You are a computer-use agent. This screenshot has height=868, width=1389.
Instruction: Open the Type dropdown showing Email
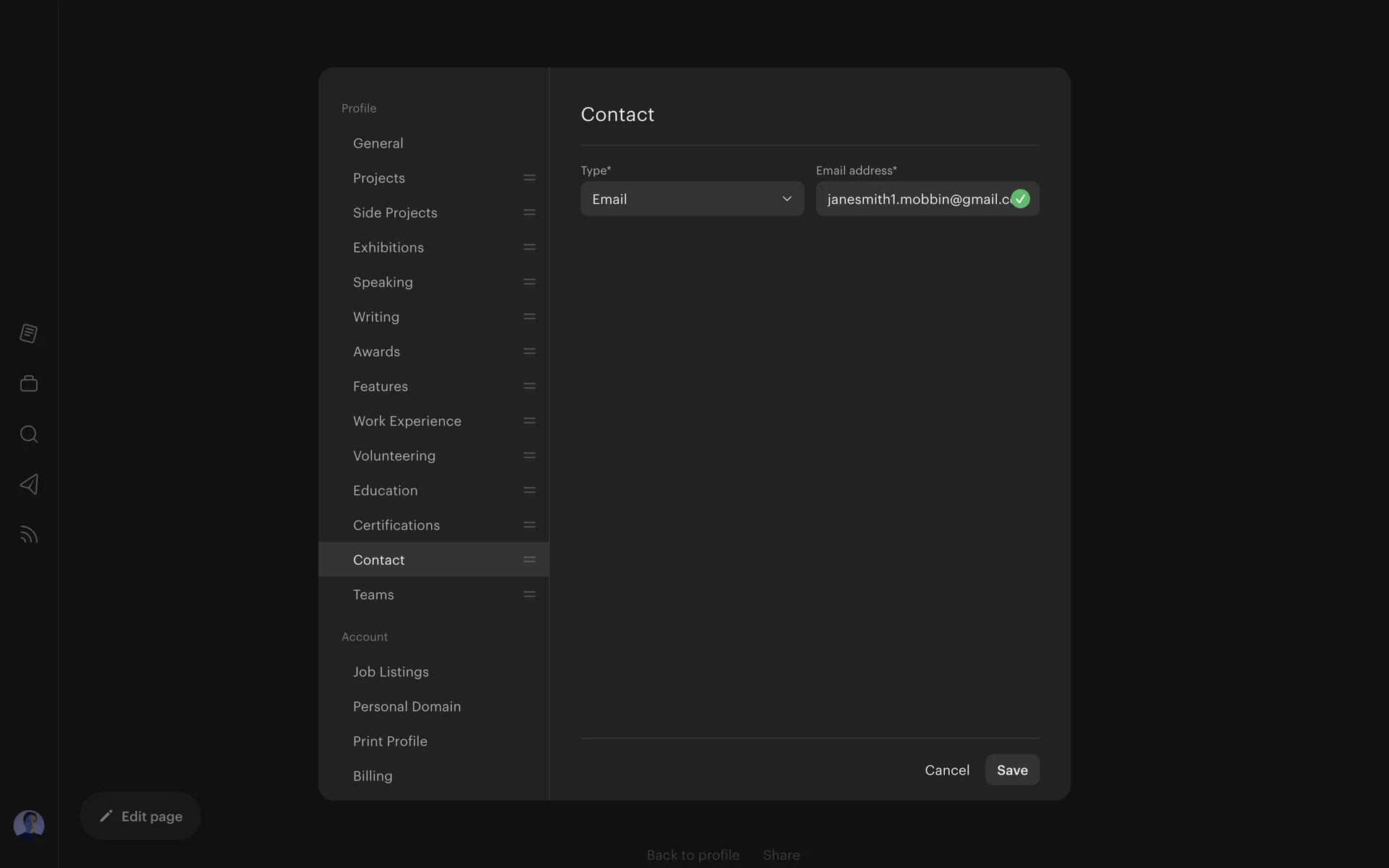680,199
